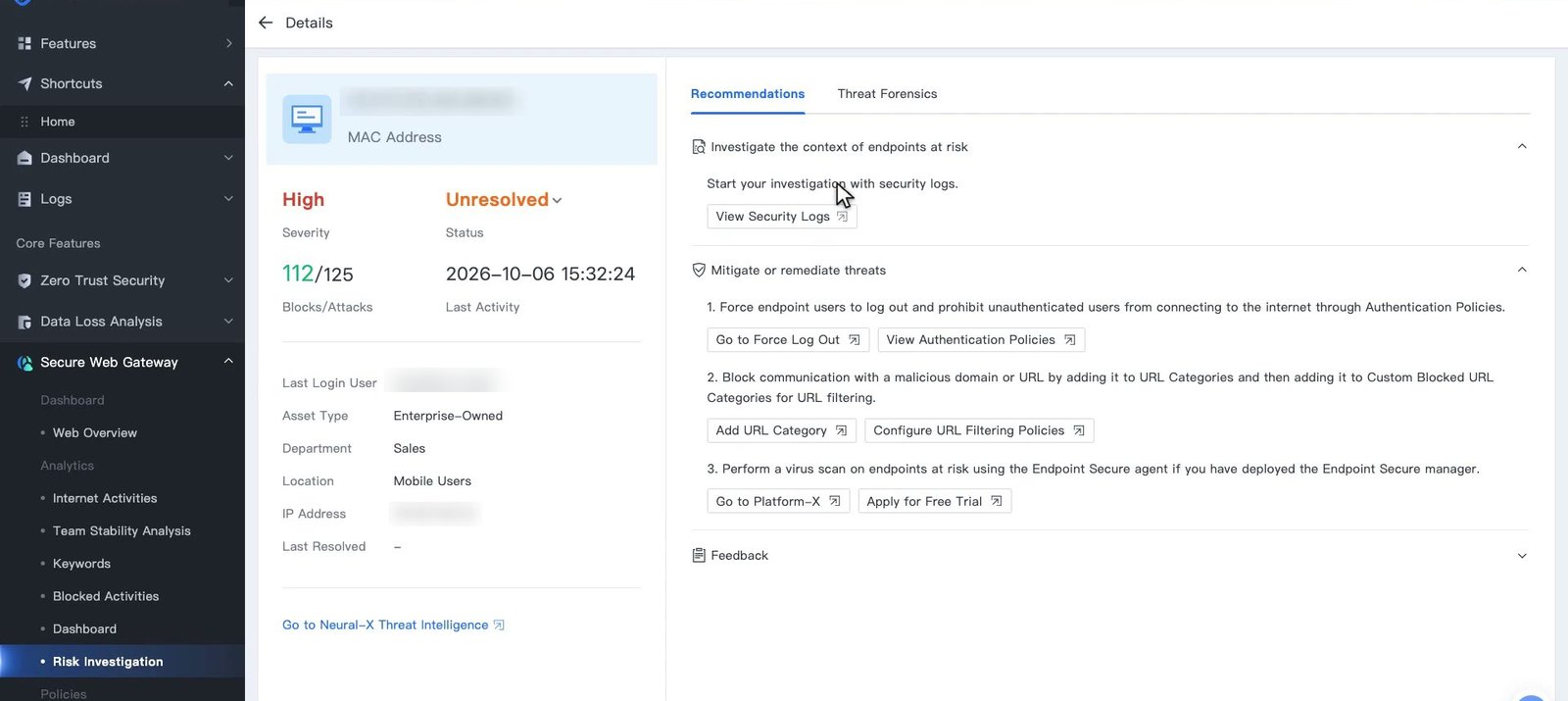The width and height of the screenshot is (1568, 701).
Task: Click the Secure Web Gateway icon
Action: click(24, 363)
